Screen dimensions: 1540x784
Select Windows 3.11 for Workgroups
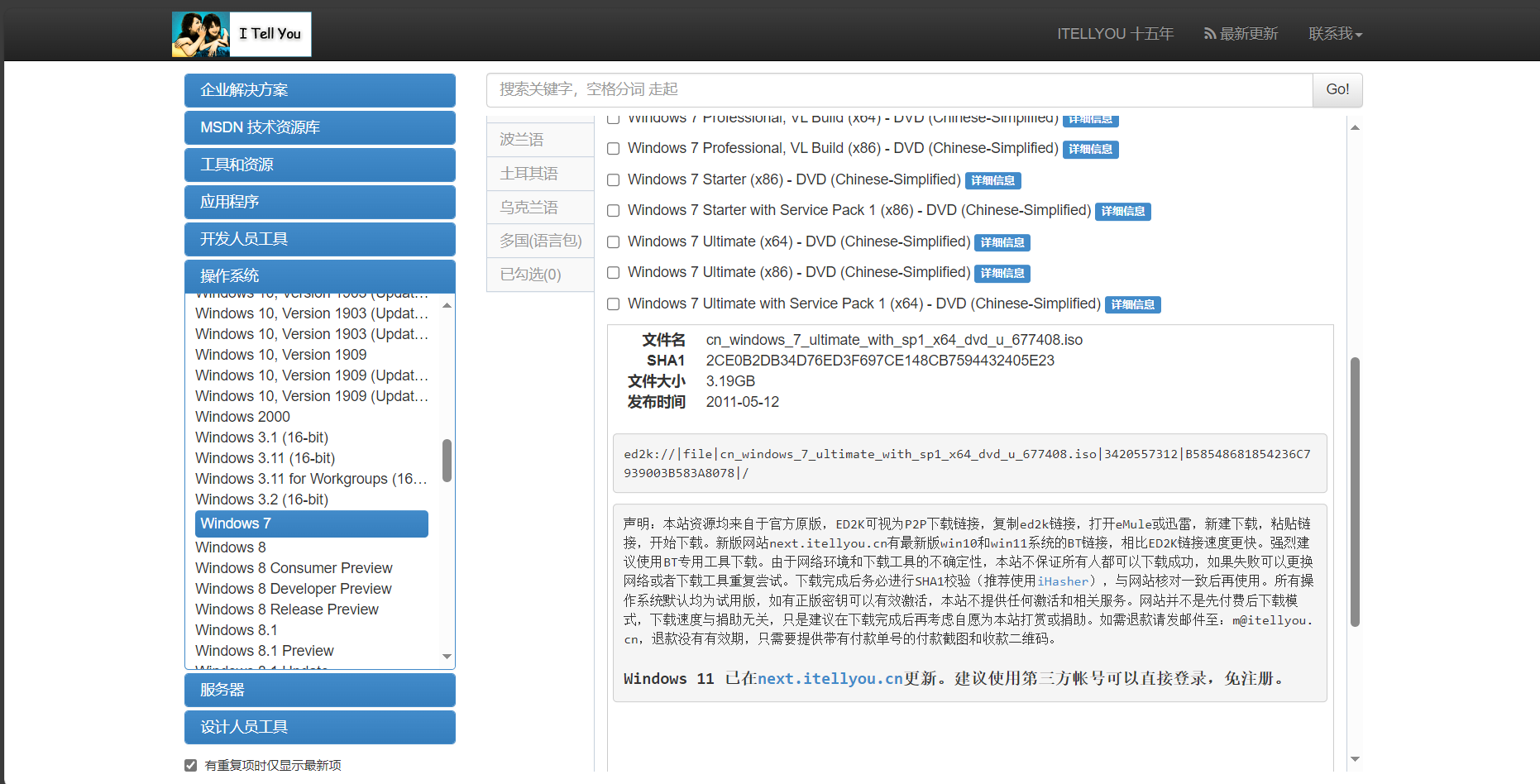pyautogui.click(x=312, y=479)
